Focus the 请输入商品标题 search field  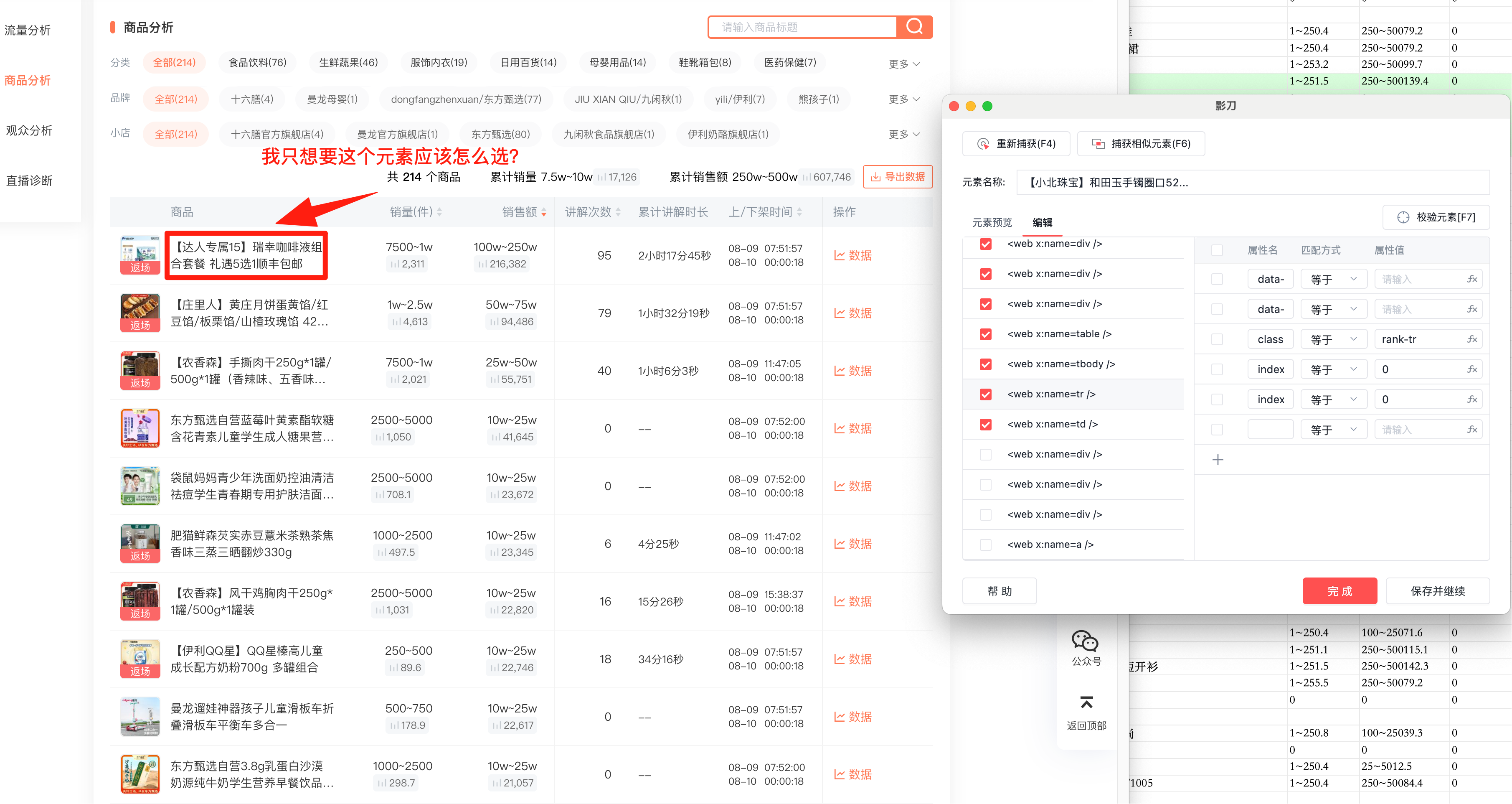pos(802,27)
